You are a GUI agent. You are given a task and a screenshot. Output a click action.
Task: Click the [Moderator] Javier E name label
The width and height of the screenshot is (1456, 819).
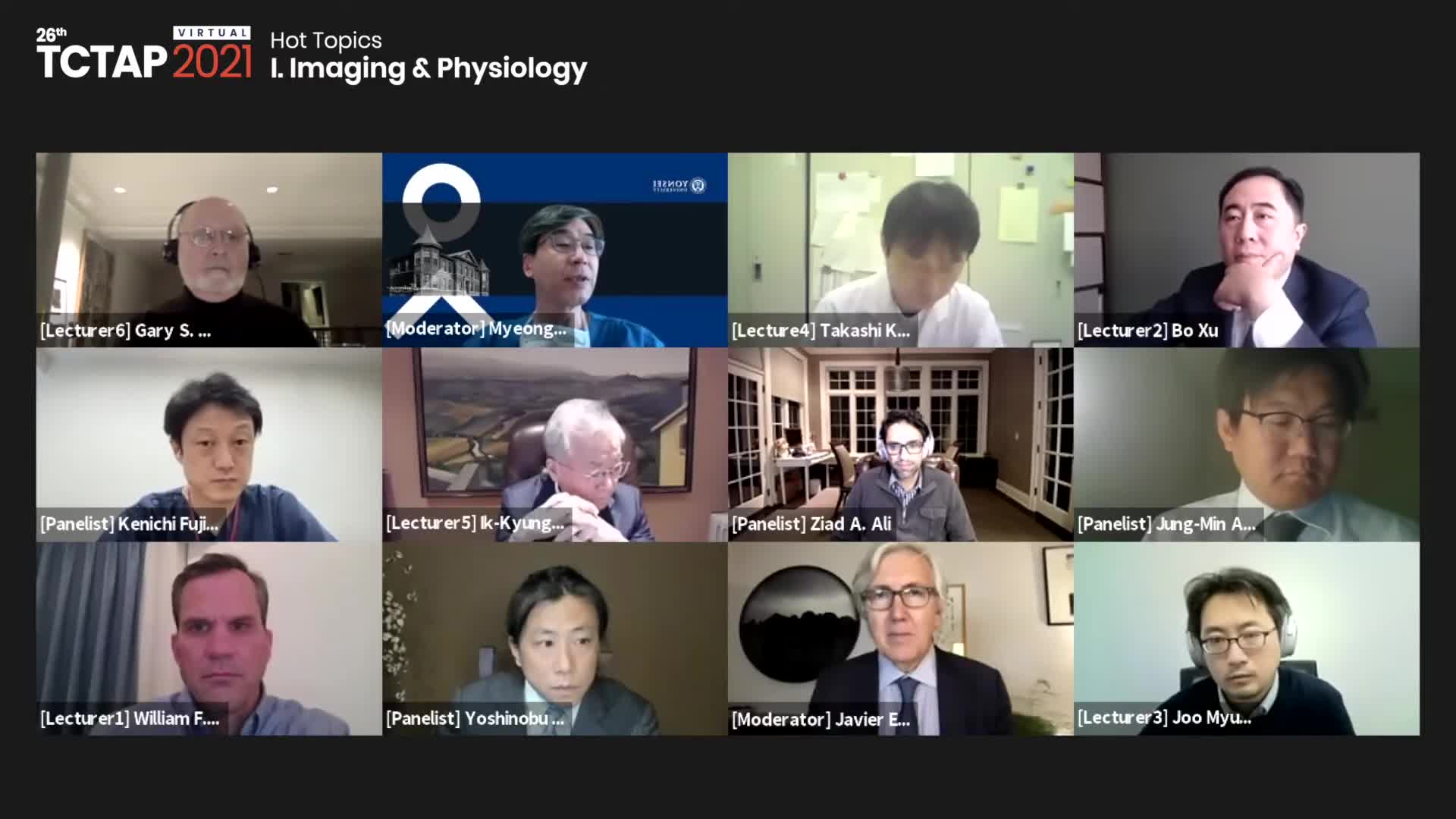(821, 720)
